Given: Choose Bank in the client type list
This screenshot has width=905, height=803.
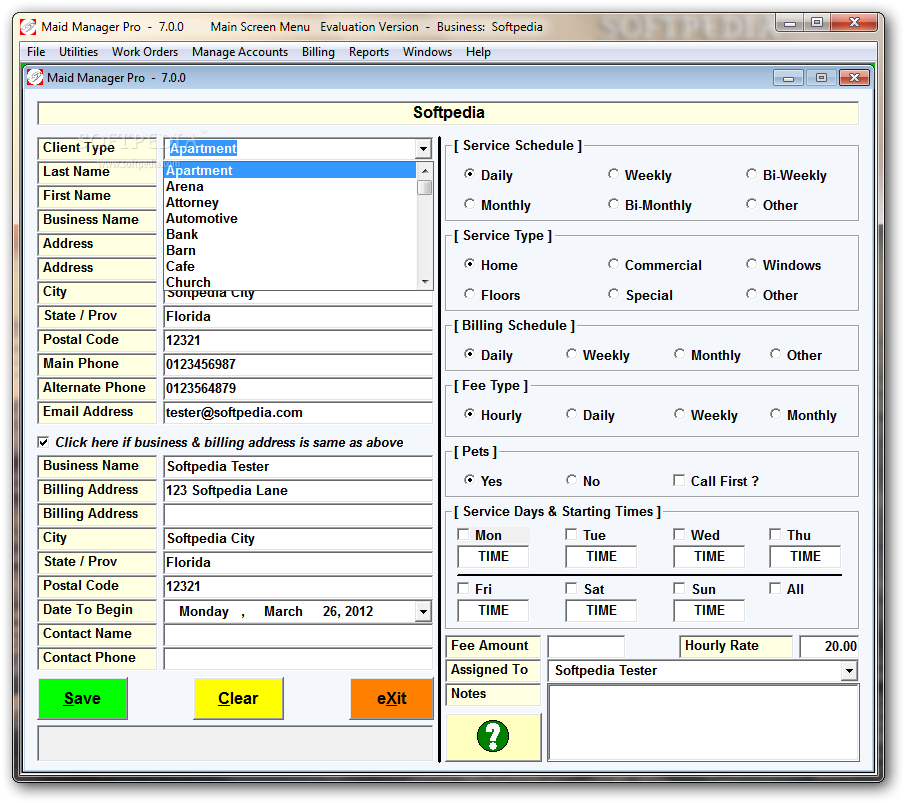Looking at the screenshot, I should coord(290,234).
